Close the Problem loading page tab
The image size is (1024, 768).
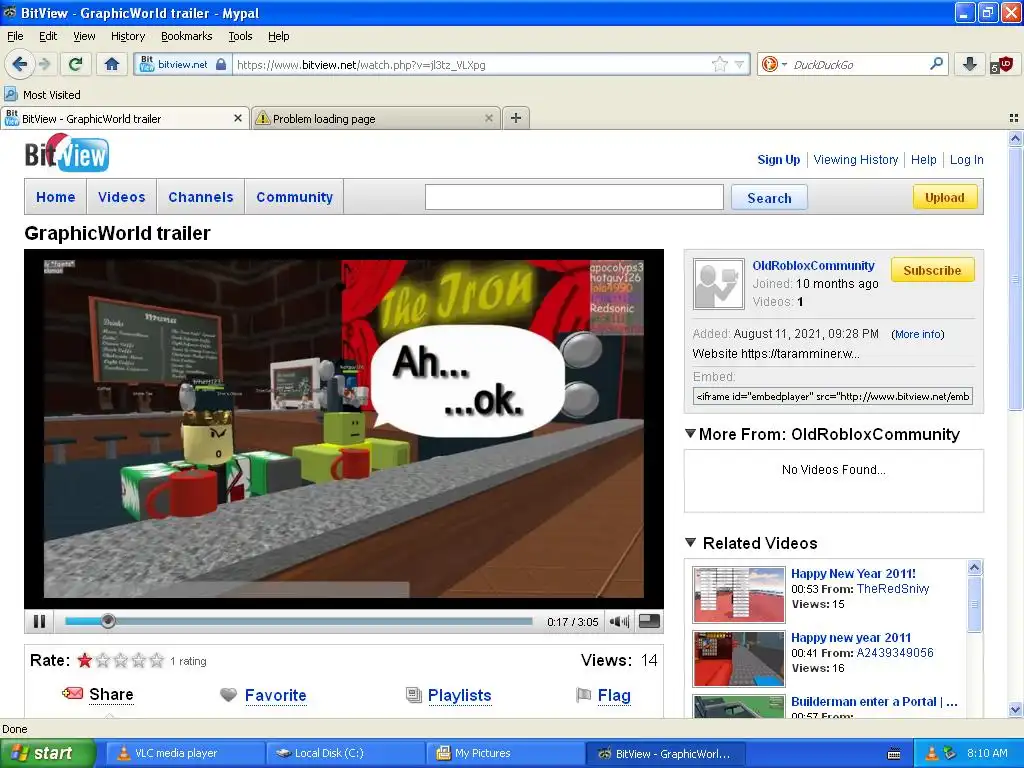coord(488,118)
